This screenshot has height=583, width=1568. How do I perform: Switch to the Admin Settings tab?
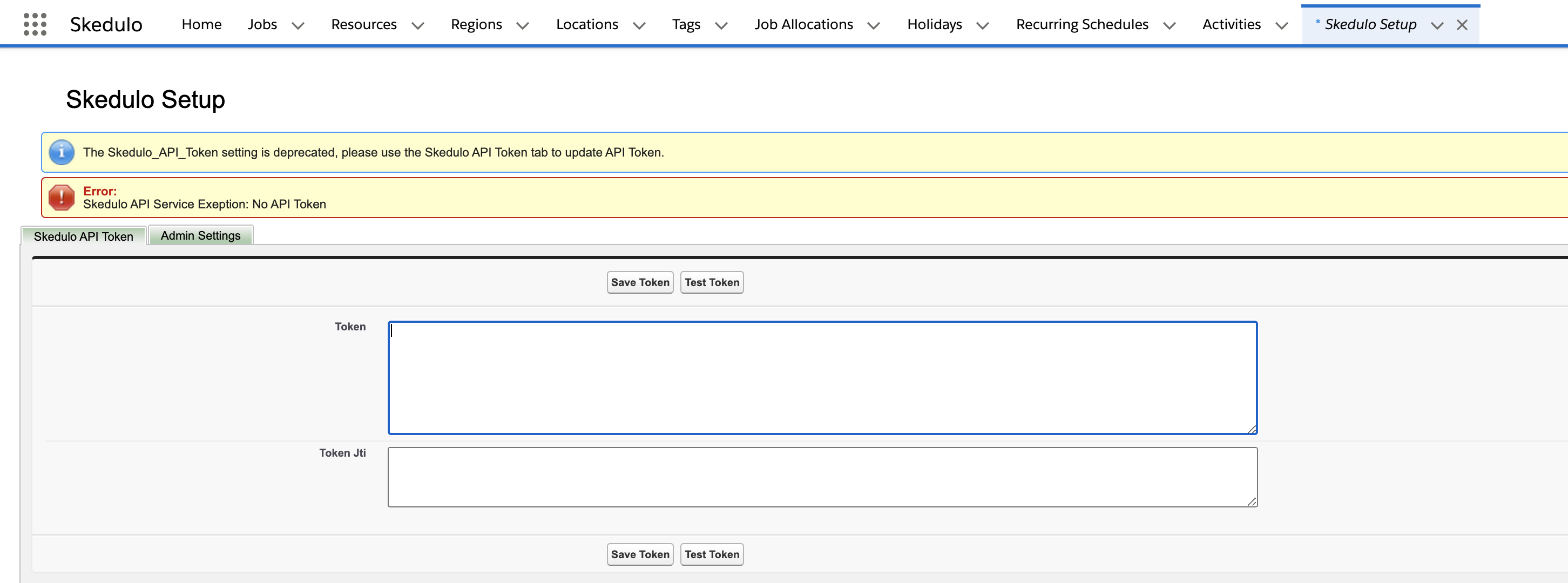(x=200, y=235)
